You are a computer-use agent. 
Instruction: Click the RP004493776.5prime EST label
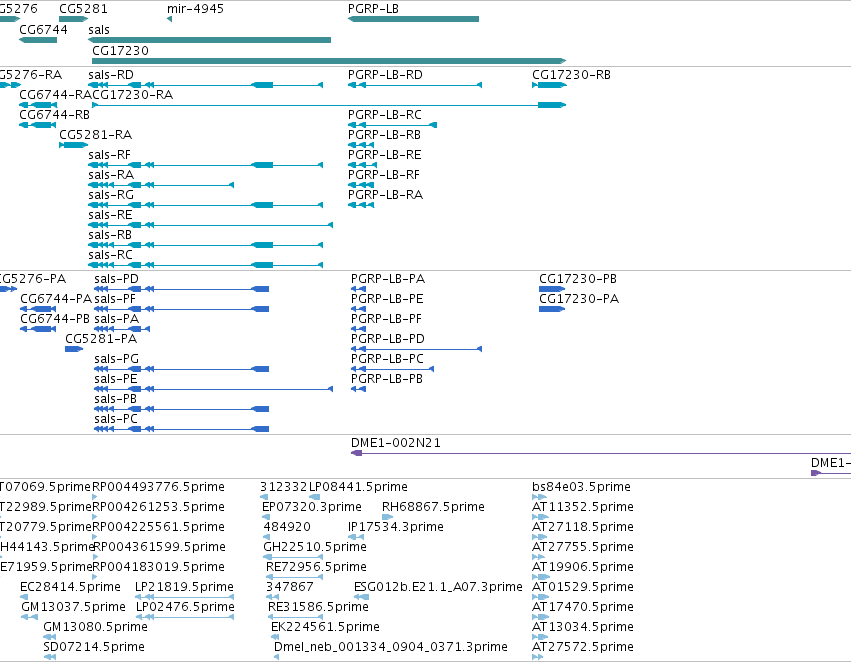(158, 487)
